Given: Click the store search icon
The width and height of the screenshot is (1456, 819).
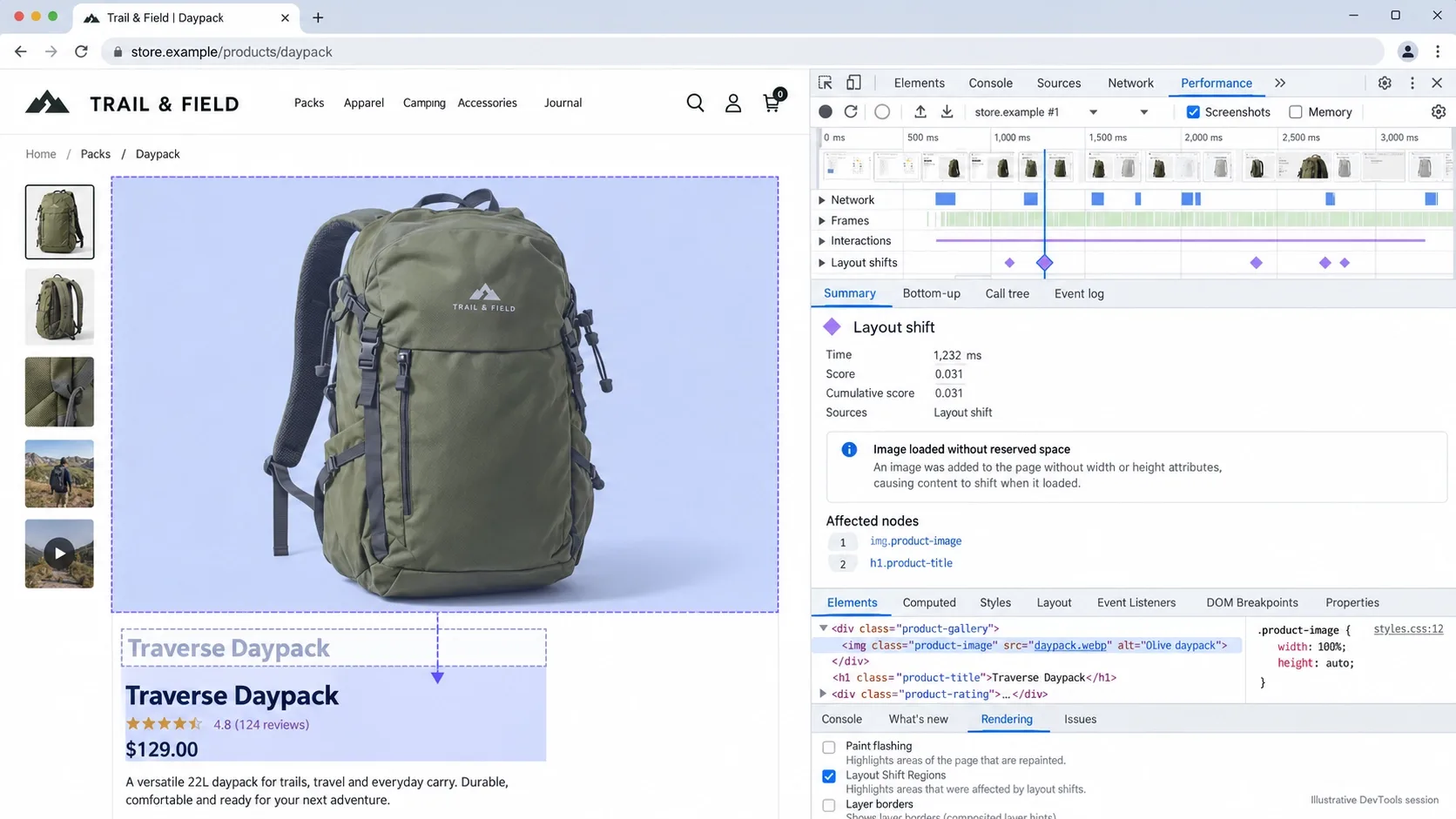Looking at the screenshot, I should click(x=695, y=103).
